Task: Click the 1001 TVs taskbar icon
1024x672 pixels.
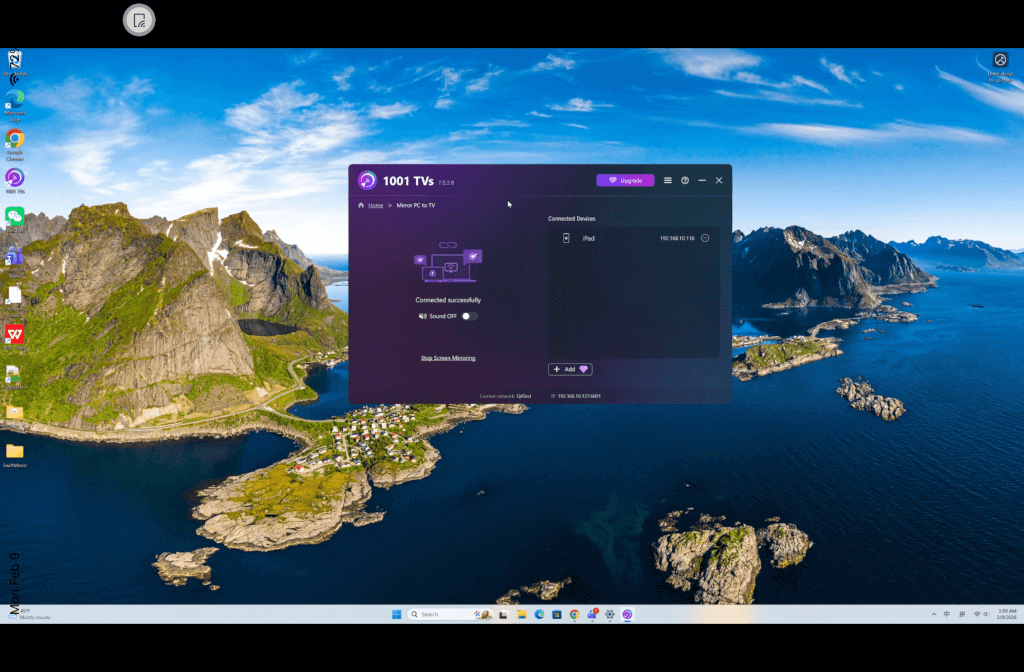Action: tap(627, 614)
